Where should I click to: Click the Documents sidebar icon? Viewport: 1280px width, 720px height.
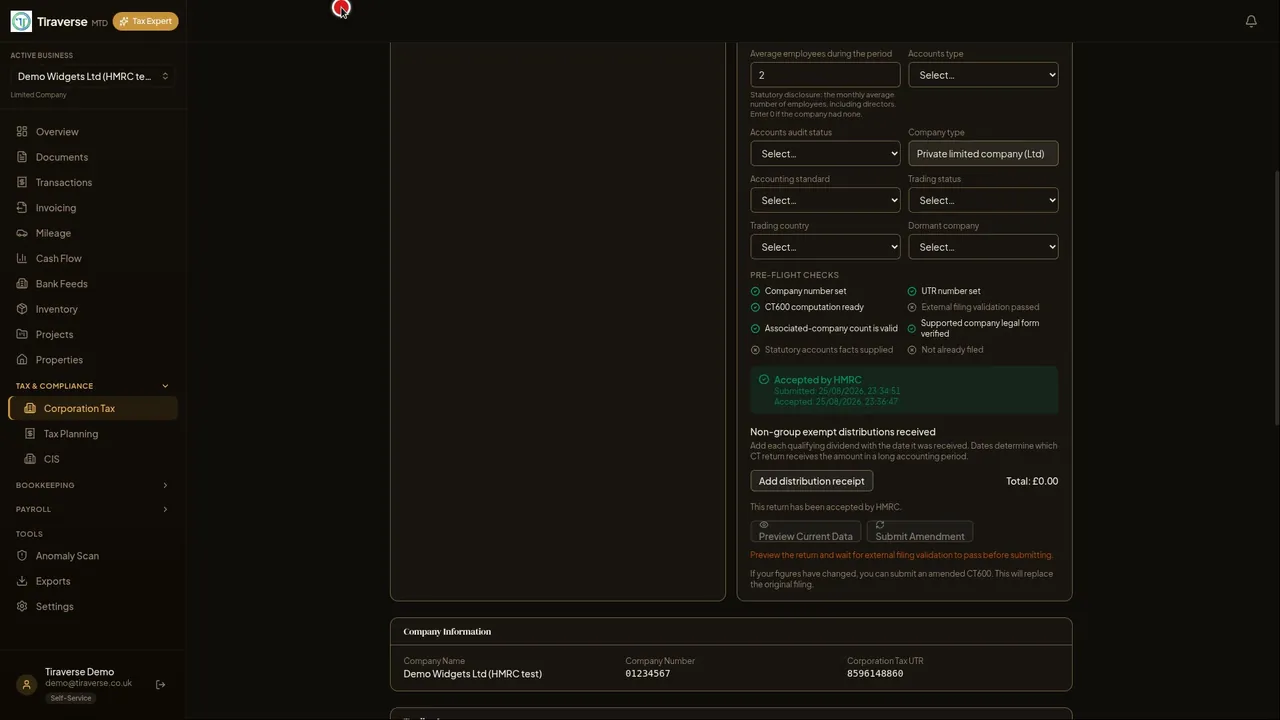click(22, 157)
